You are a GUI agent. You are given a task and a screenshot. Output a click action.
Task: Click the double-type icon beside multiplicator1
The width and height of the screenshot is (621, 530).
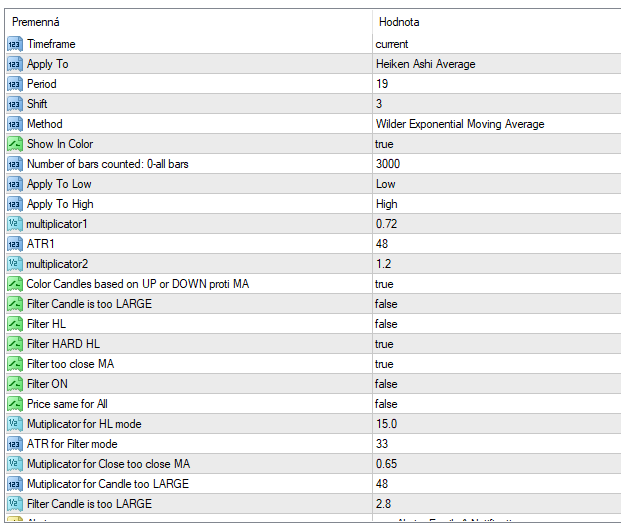pyautogui.click(x=14, y=224)
